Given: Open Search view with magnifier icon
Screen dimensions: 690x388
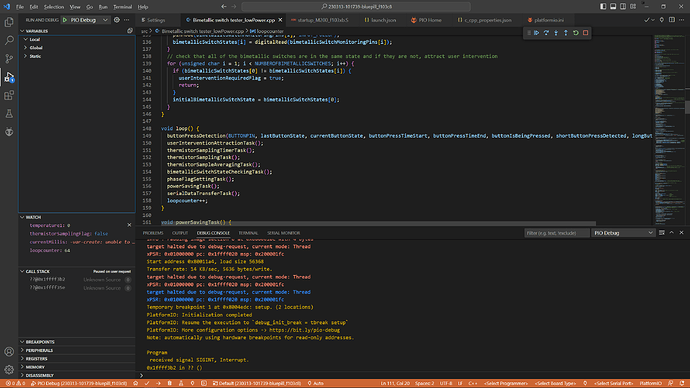Looking at the screenshot, I should click(9, 40).
